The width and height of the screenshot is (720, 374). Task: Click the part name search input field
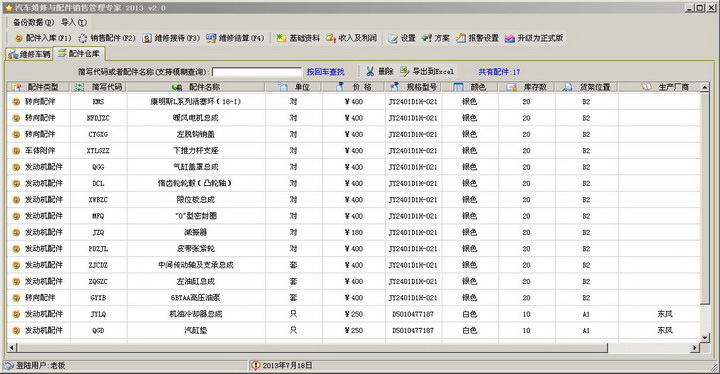pos(257,72)
